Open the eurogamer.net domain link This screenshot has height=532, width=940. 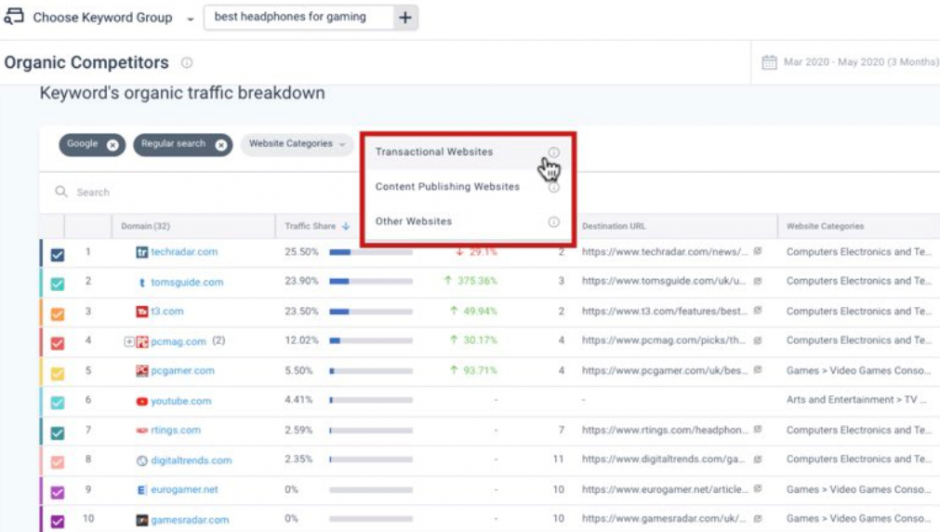185,489
